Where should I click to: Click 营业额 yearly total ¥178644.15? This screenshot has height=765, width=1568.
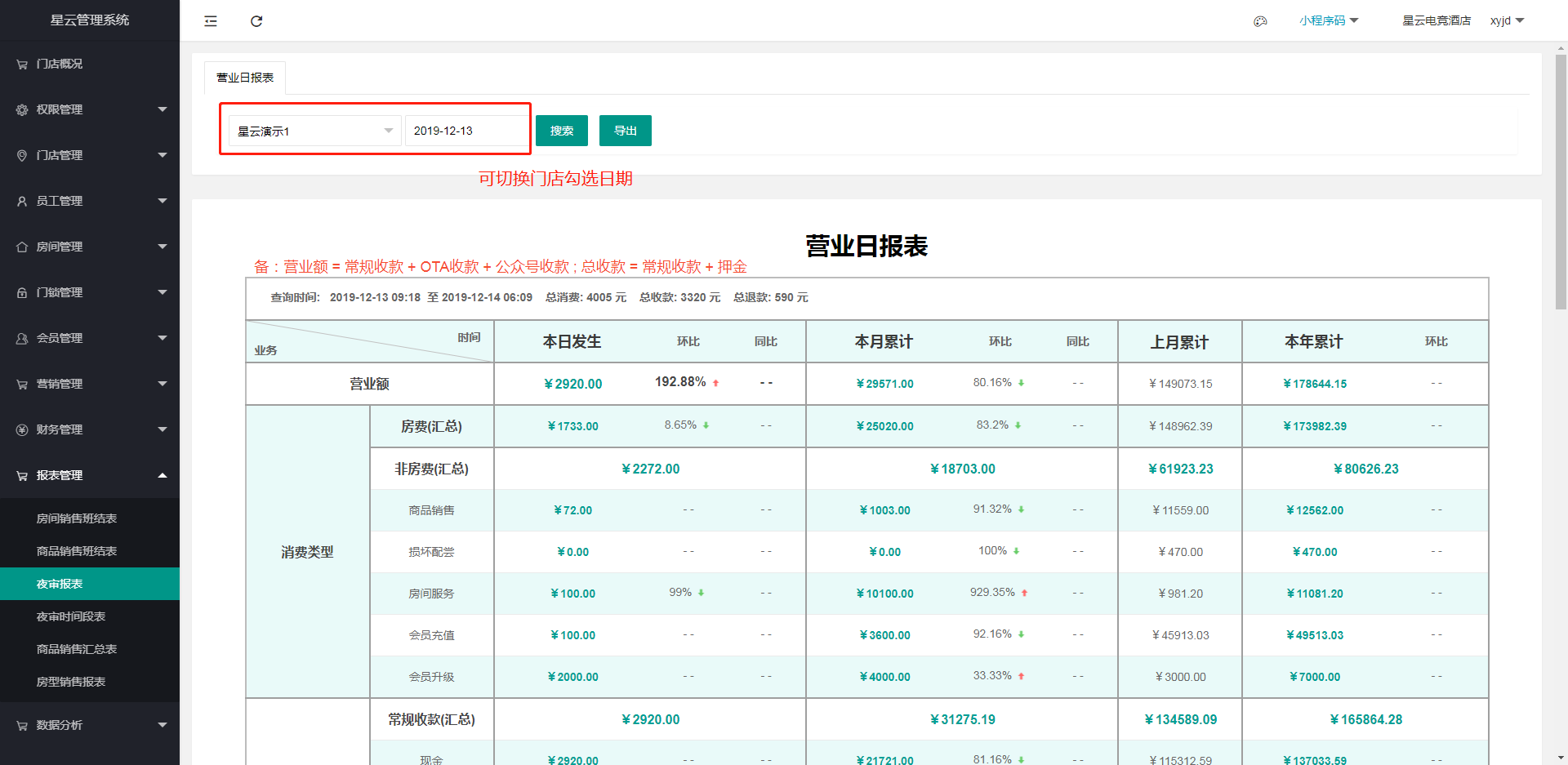click(1315, 384)
